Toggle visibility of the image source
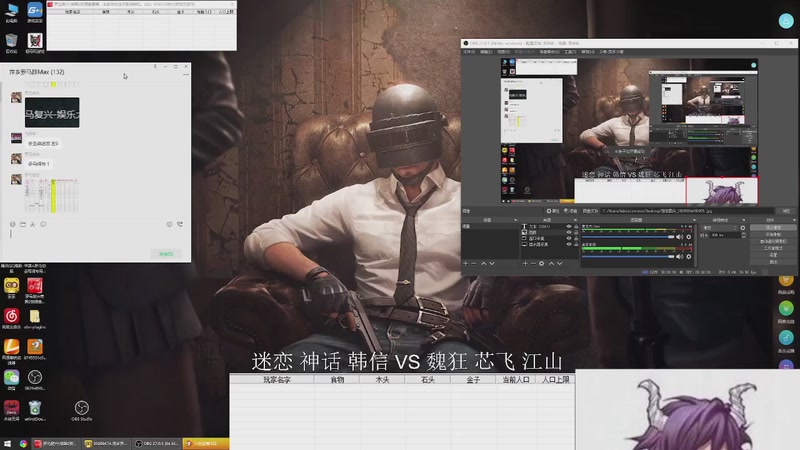The image size is (800, 450). (569, 232)
